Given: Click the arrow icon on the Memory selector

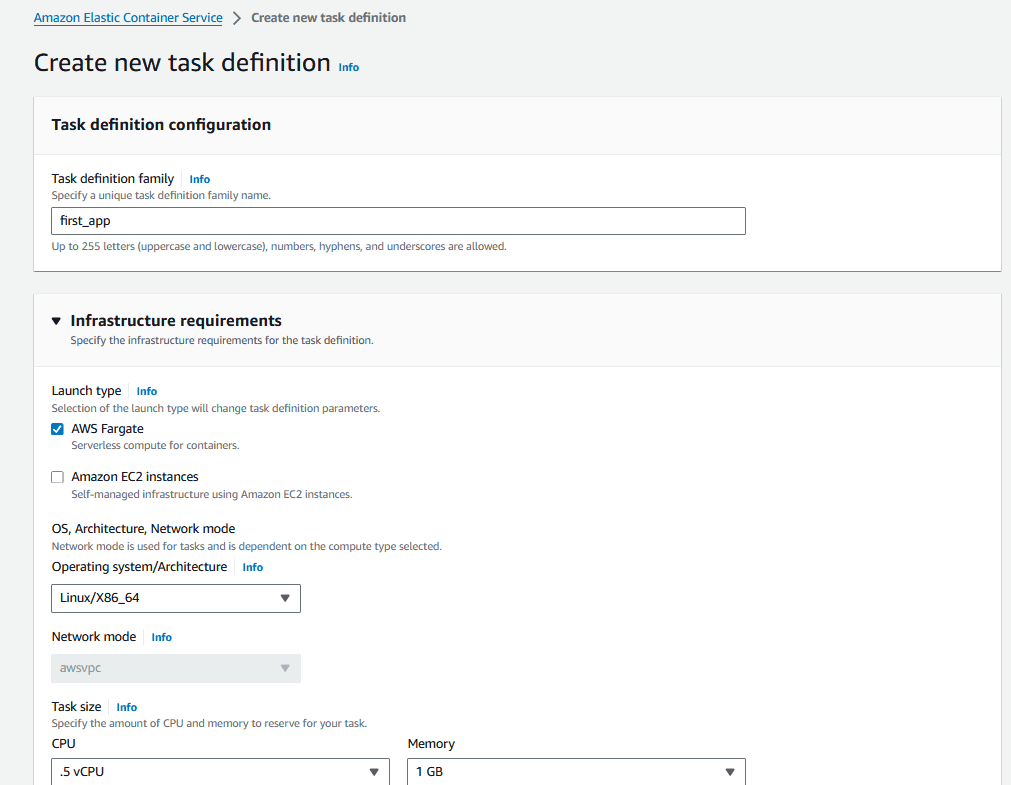Looking at the screenshot, I should pos(730,772).
